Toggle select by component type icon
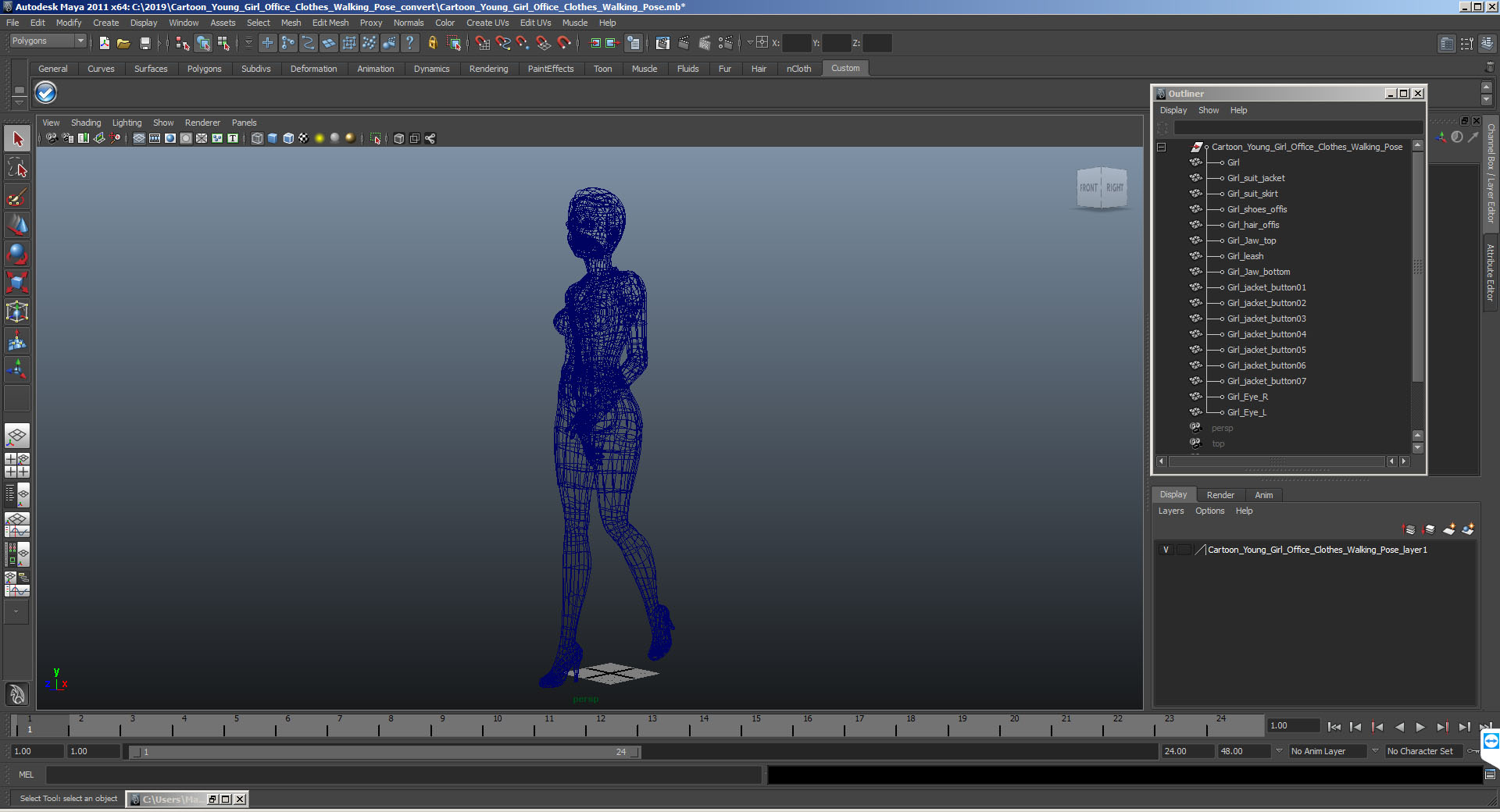This screenshot has width=1500, height=812. (x=223, y=43)
